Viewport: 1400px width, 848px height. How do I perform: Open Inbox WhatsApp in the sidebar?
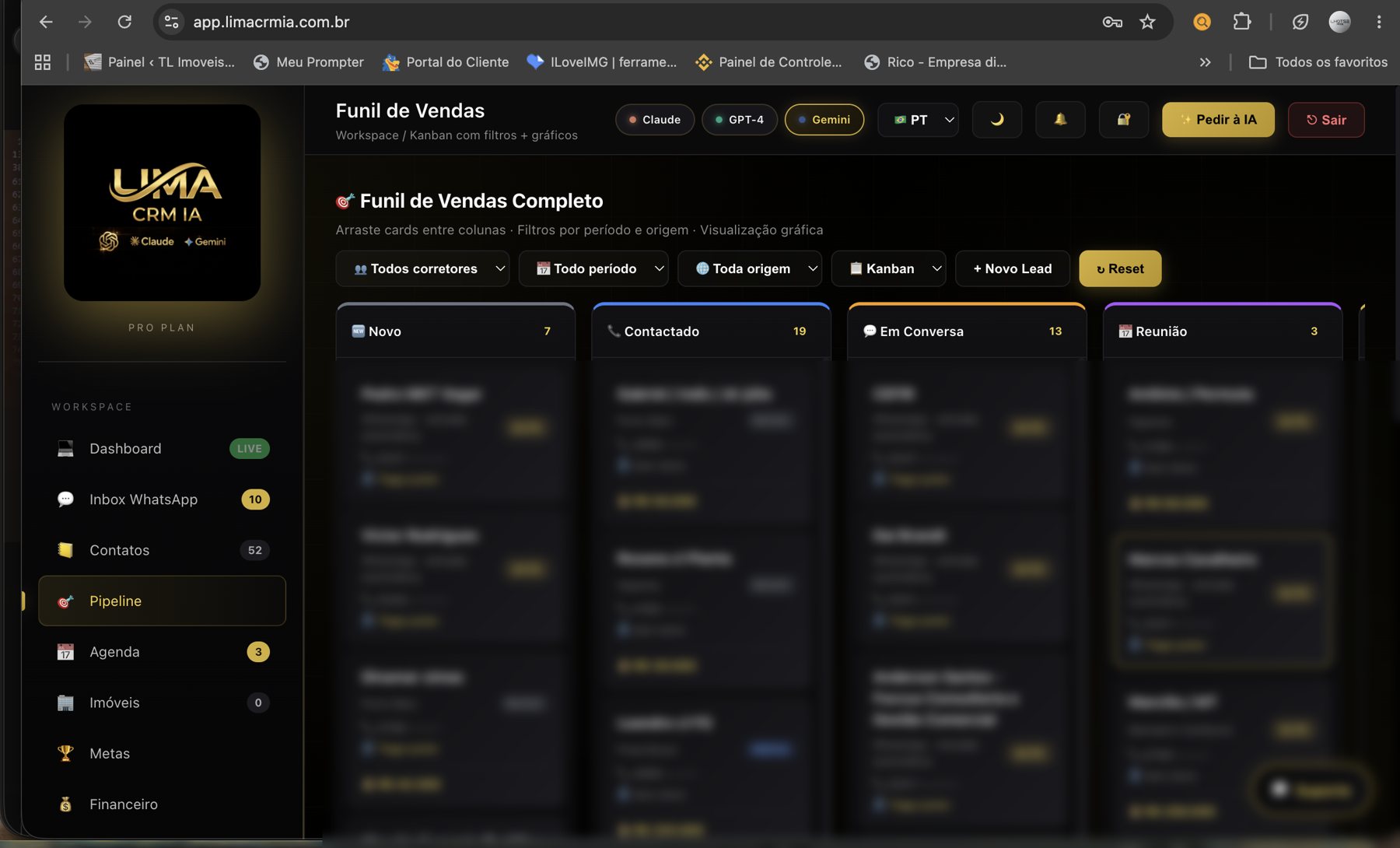(162, 499)
